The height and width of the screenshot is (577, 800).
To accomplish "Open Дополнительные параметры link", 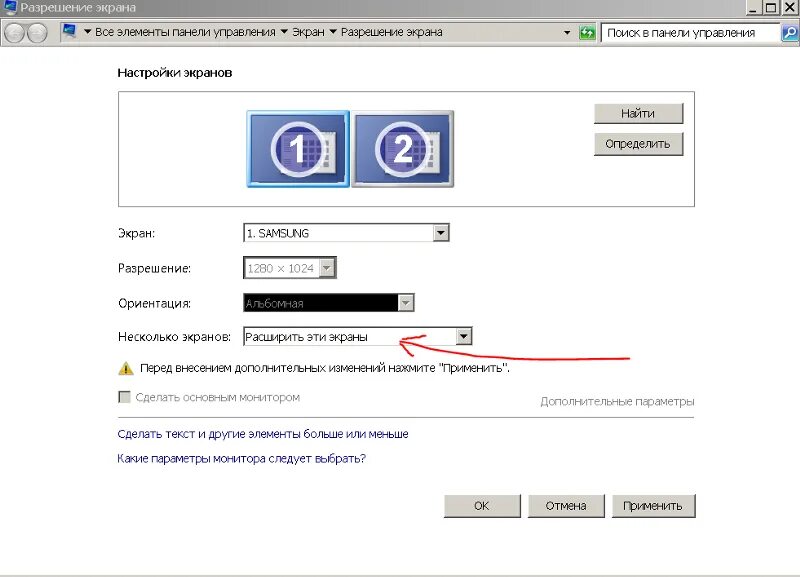I will coord(617,402).
